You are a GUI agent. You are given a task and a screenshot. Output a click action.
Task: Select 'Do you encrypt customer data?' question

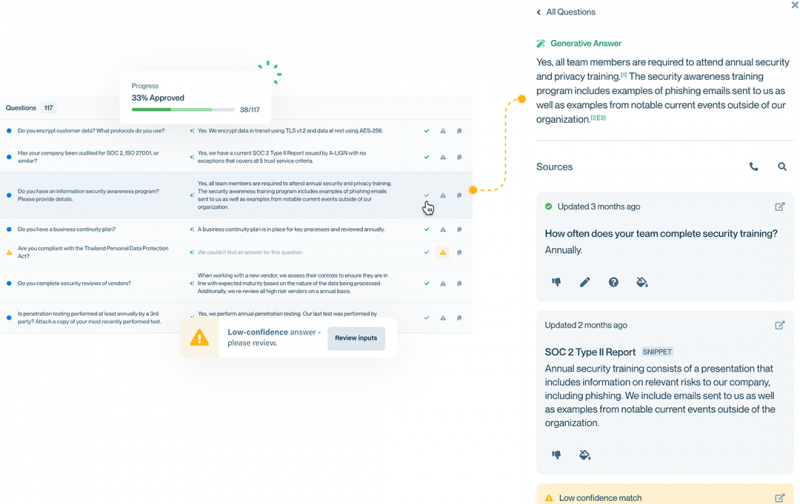point(91,131)
